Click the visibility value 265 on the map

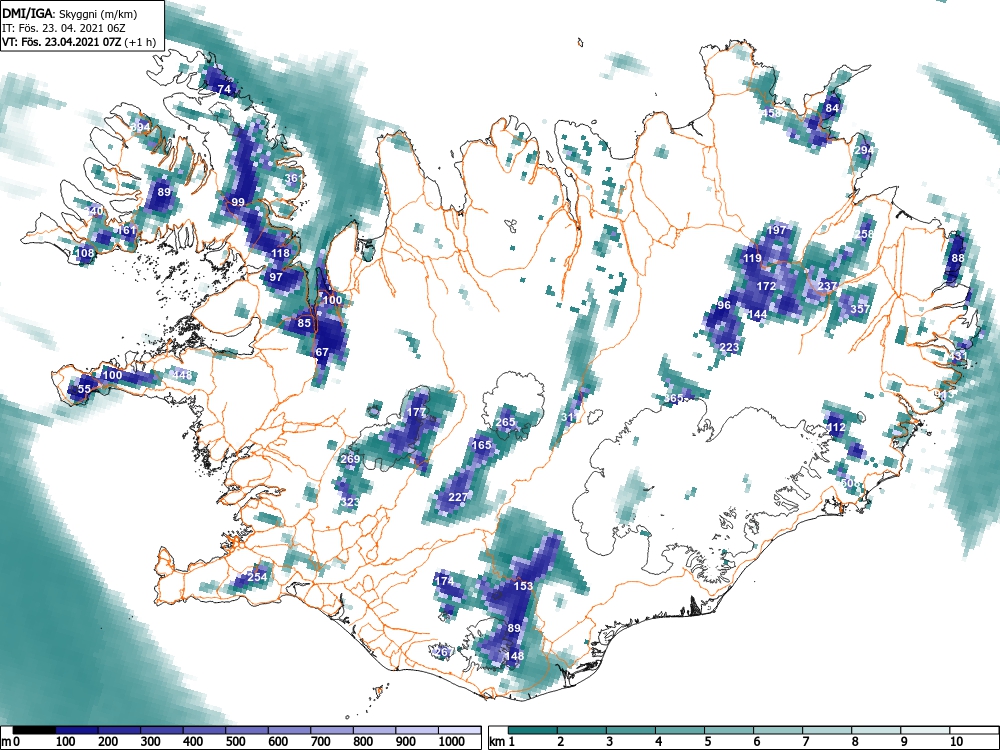coord(505,422)
